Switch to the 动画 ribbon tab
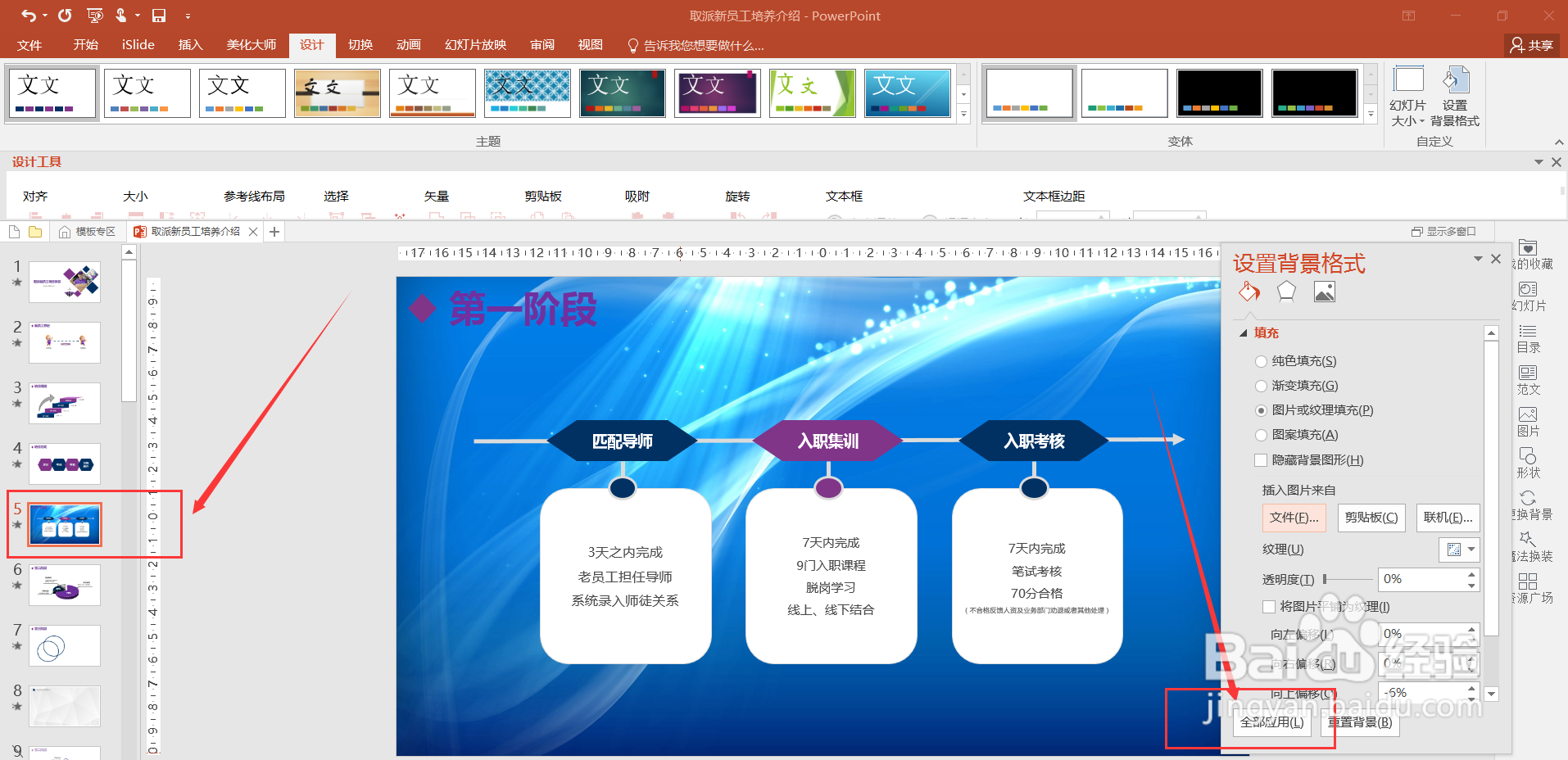 [408, 45]
